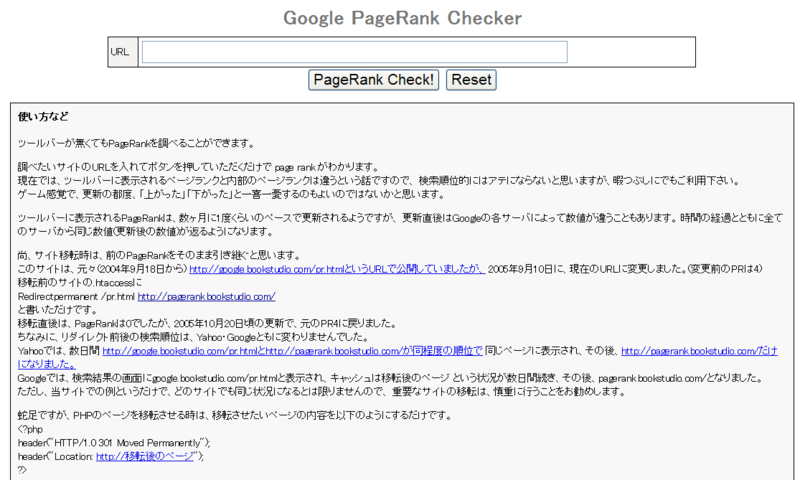Click the PageRank Check! button
Image resolution: width=800 pixels, height=480 pixels.
click(373, 80)
